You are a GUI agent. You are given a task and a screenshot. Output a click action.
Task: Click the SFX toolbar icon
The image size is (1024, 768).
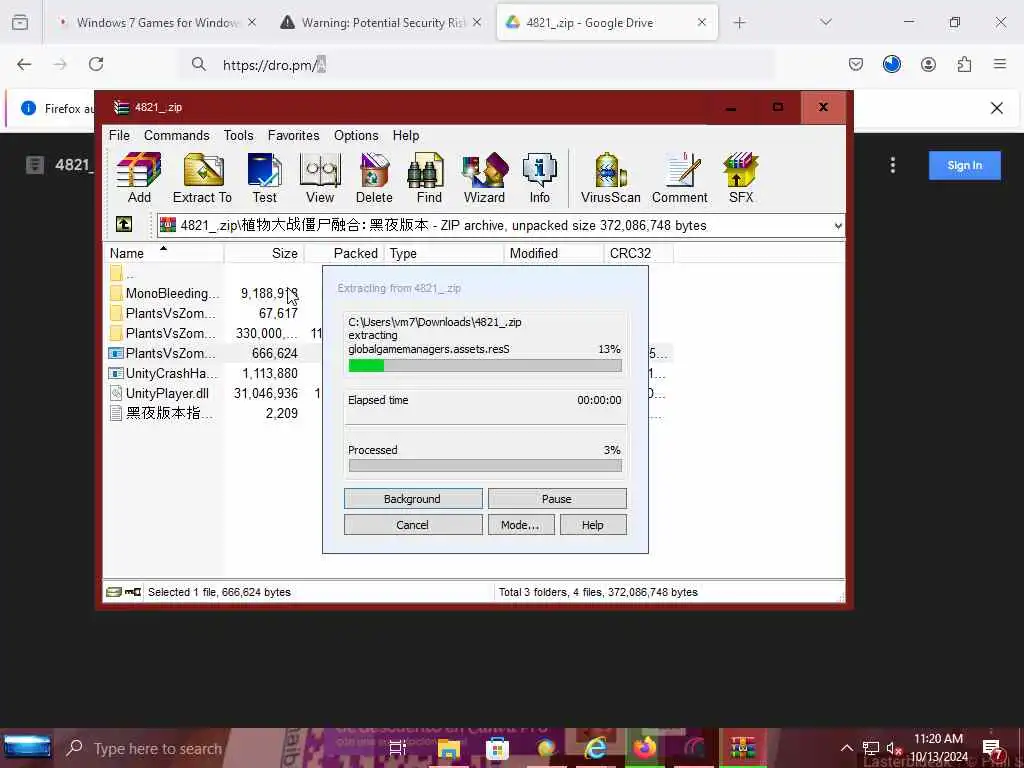(741, 178)
